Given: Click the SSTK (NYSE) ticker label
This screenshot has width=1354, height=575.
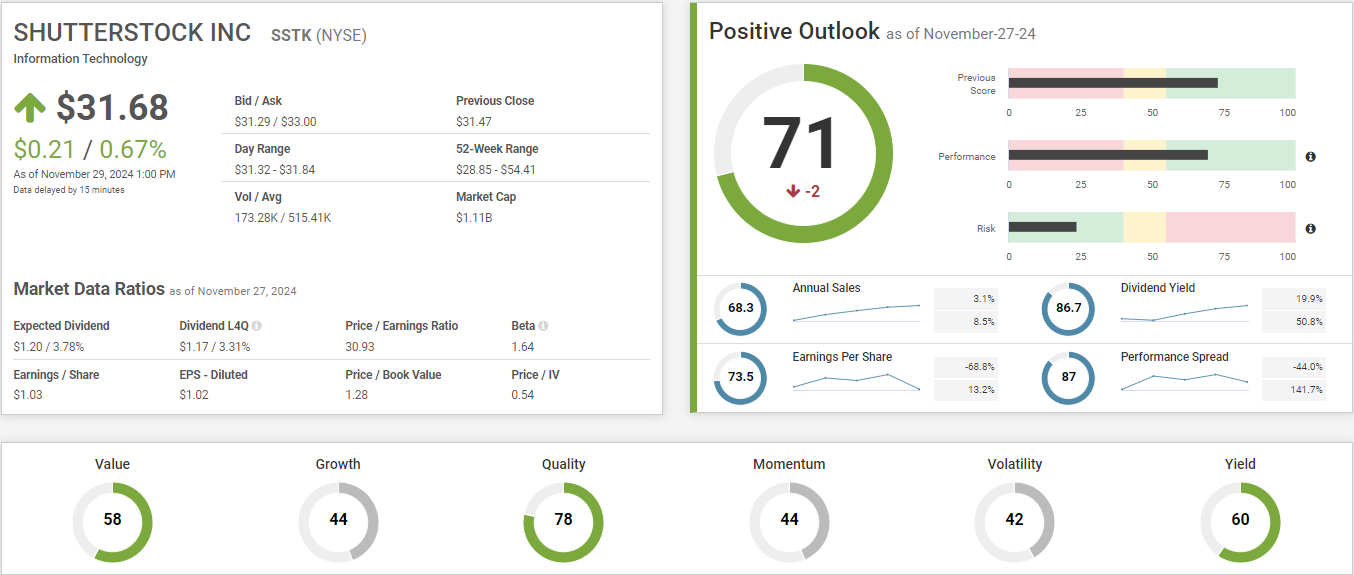Looking at the screenshot, I should click(x=319, y=36).
